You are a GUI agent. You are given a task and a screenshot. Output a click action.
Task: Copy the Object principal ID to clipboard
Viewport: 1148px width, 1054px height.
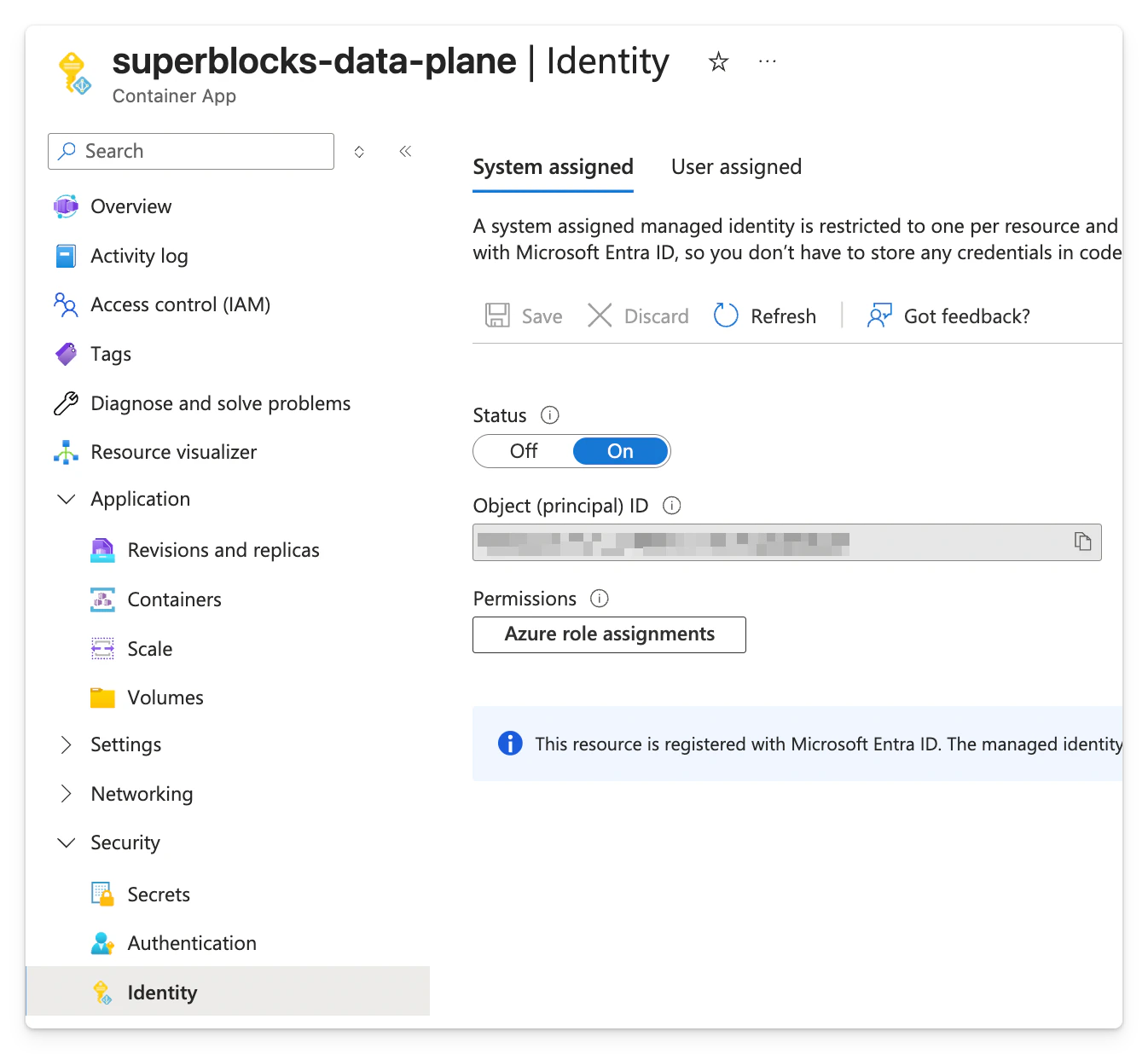point(1082,541)
